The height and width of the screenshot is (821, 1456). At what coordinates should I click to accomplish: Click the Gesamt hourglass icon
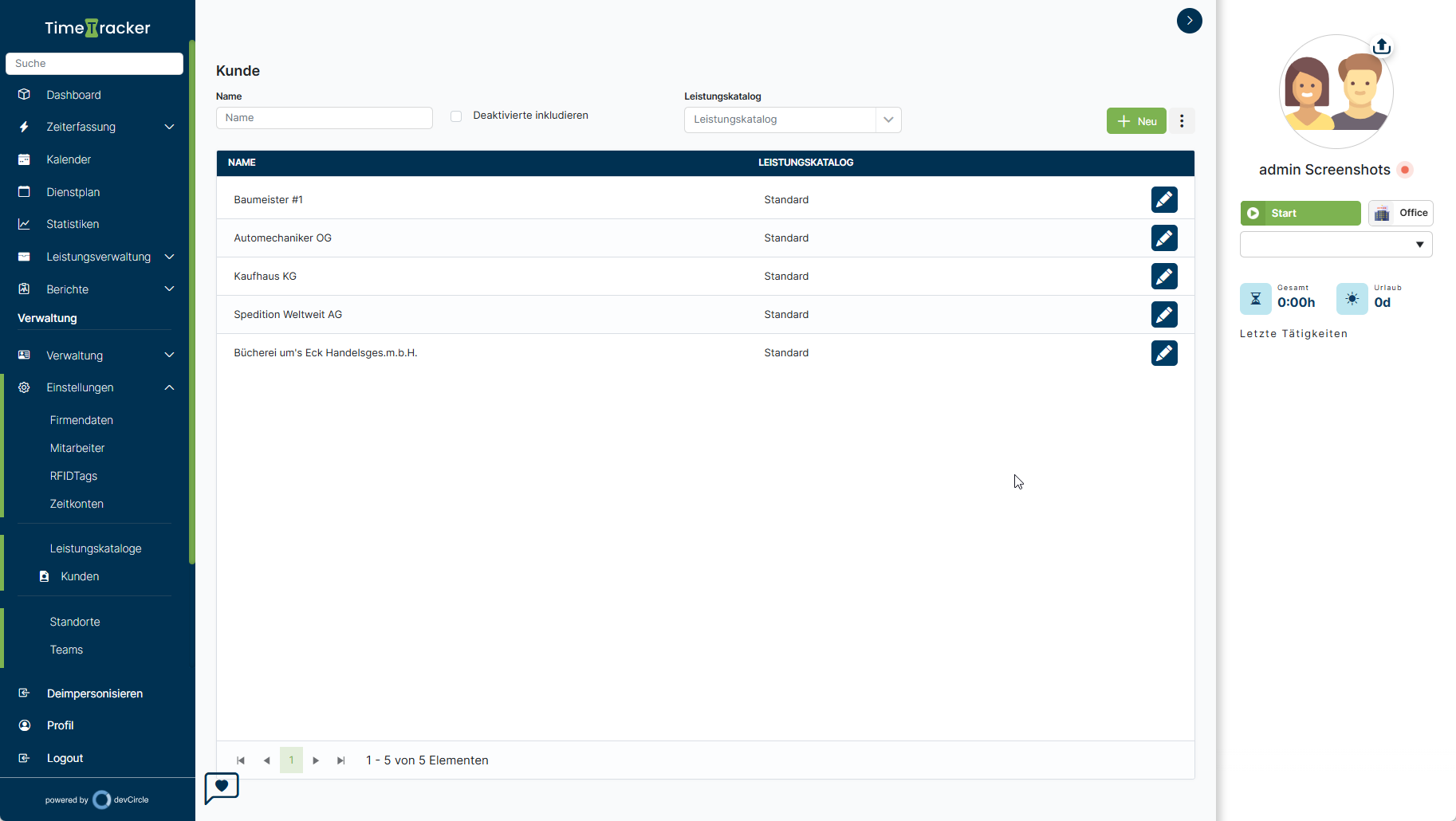(x=1255, y=299)
